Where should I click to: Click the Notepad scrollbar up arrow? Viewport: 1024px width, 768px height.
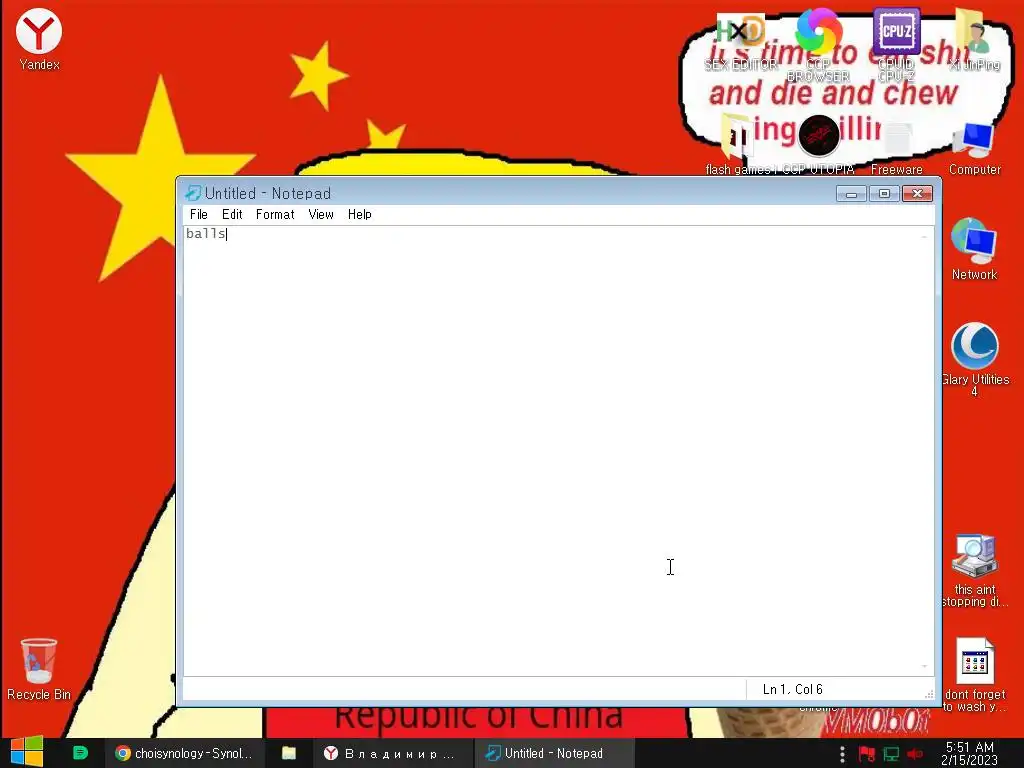924,236
